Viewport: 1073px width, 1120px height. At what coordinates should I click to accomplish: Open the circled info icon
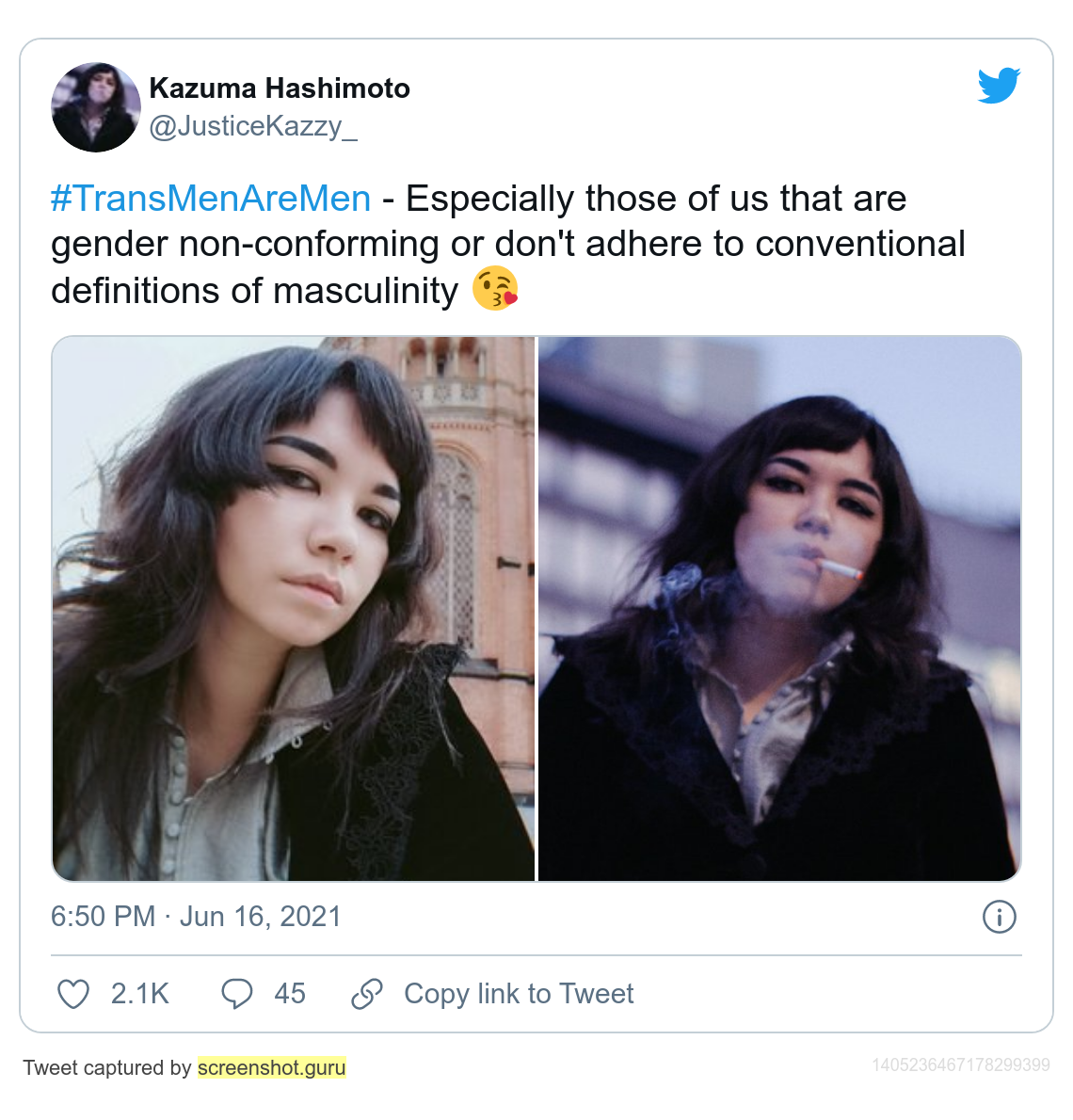coord(999,917)
